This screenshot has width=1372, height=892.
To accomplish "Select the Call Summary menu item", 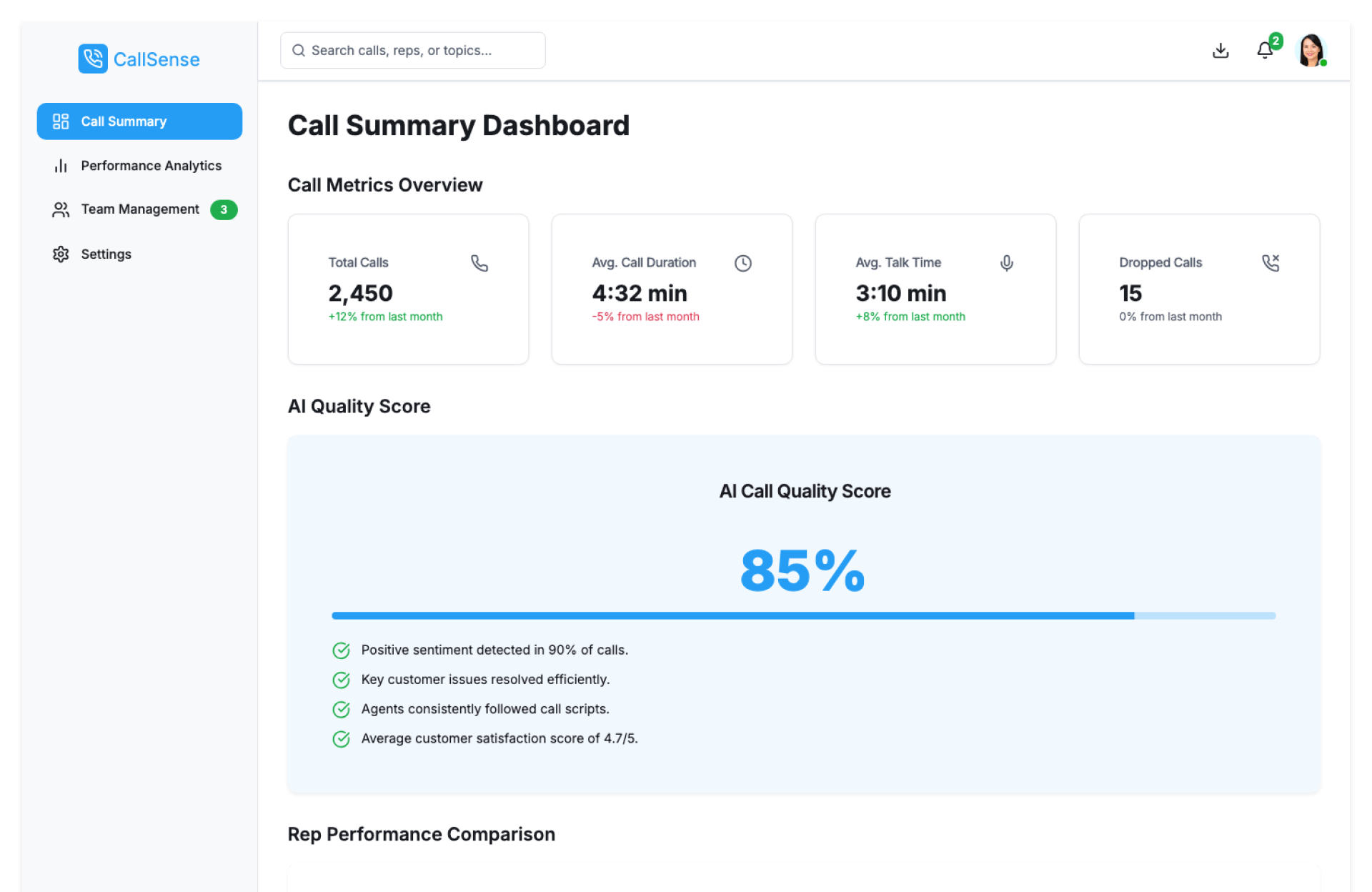I will tap(139, 122).
